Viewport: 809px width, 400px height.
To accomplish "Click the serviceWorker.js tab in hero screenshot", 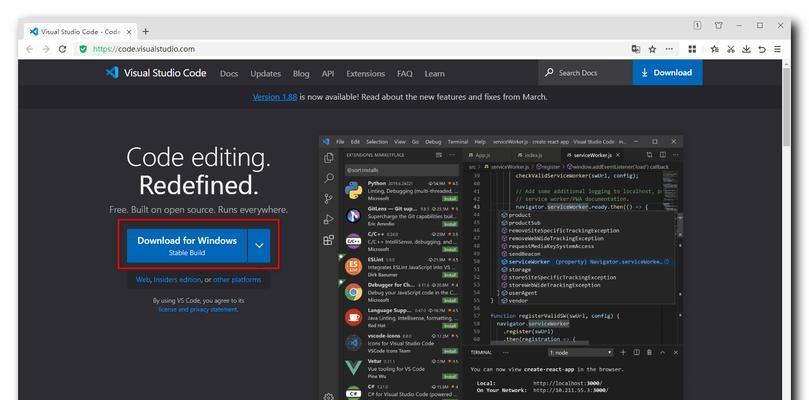I will (x=592, y=155).
